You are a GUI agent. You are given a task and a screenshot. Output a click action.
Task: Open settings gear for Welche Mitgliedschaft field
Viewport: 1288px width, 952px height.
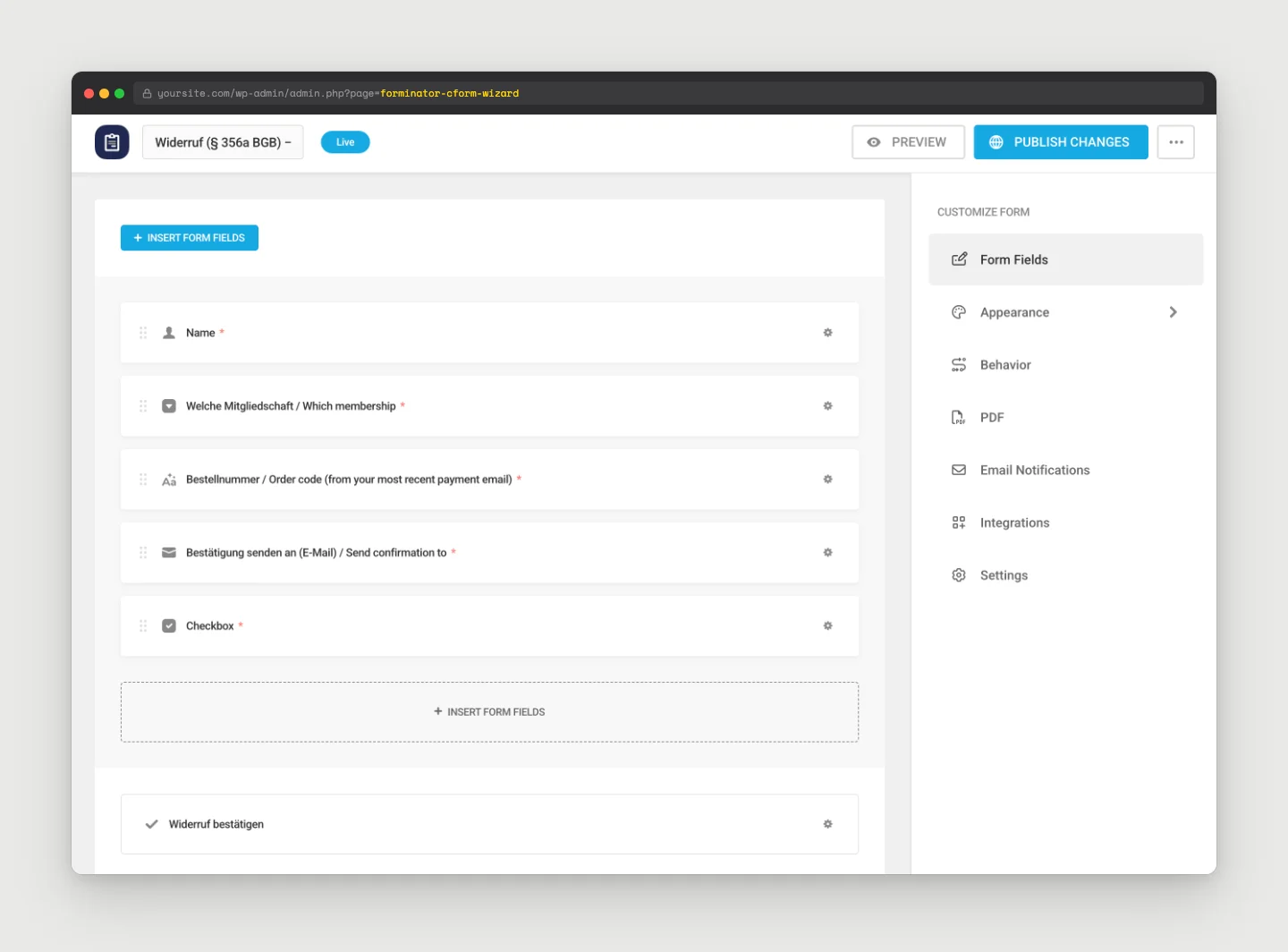[827, 406]
